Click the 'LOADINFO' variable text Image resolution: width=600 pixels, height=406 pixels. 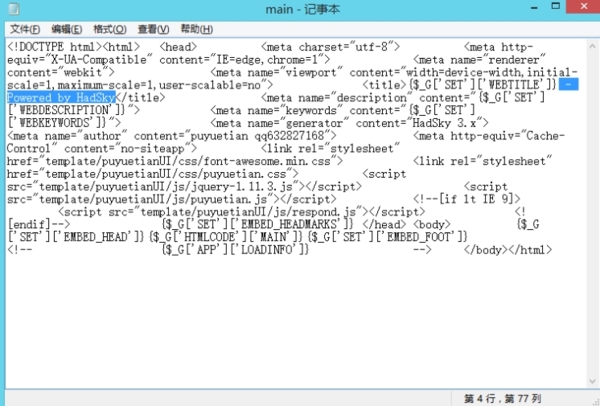[267, 250]
